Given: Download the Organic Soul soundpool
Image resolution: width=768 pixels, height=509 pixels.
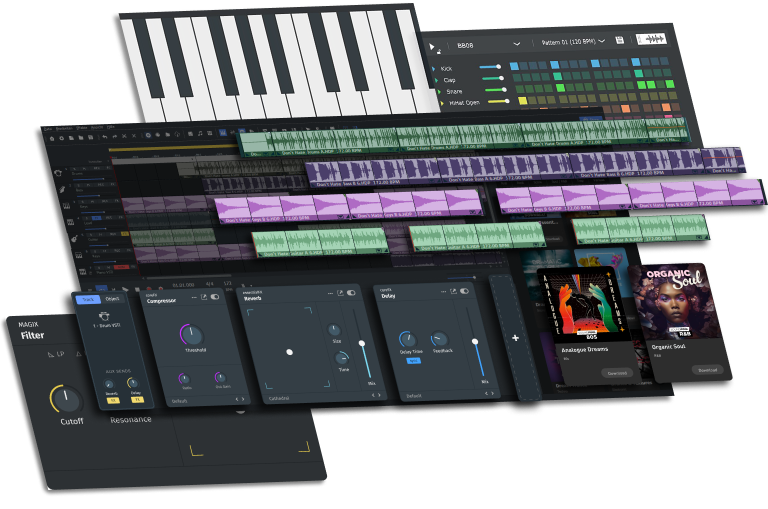Looking at the screenshot, I should (707, 369).
